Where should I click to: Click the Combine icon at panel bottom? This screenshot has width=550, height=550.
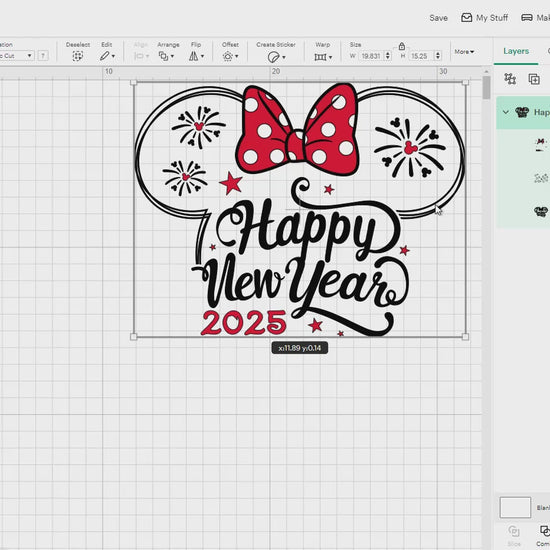(545, 530)
